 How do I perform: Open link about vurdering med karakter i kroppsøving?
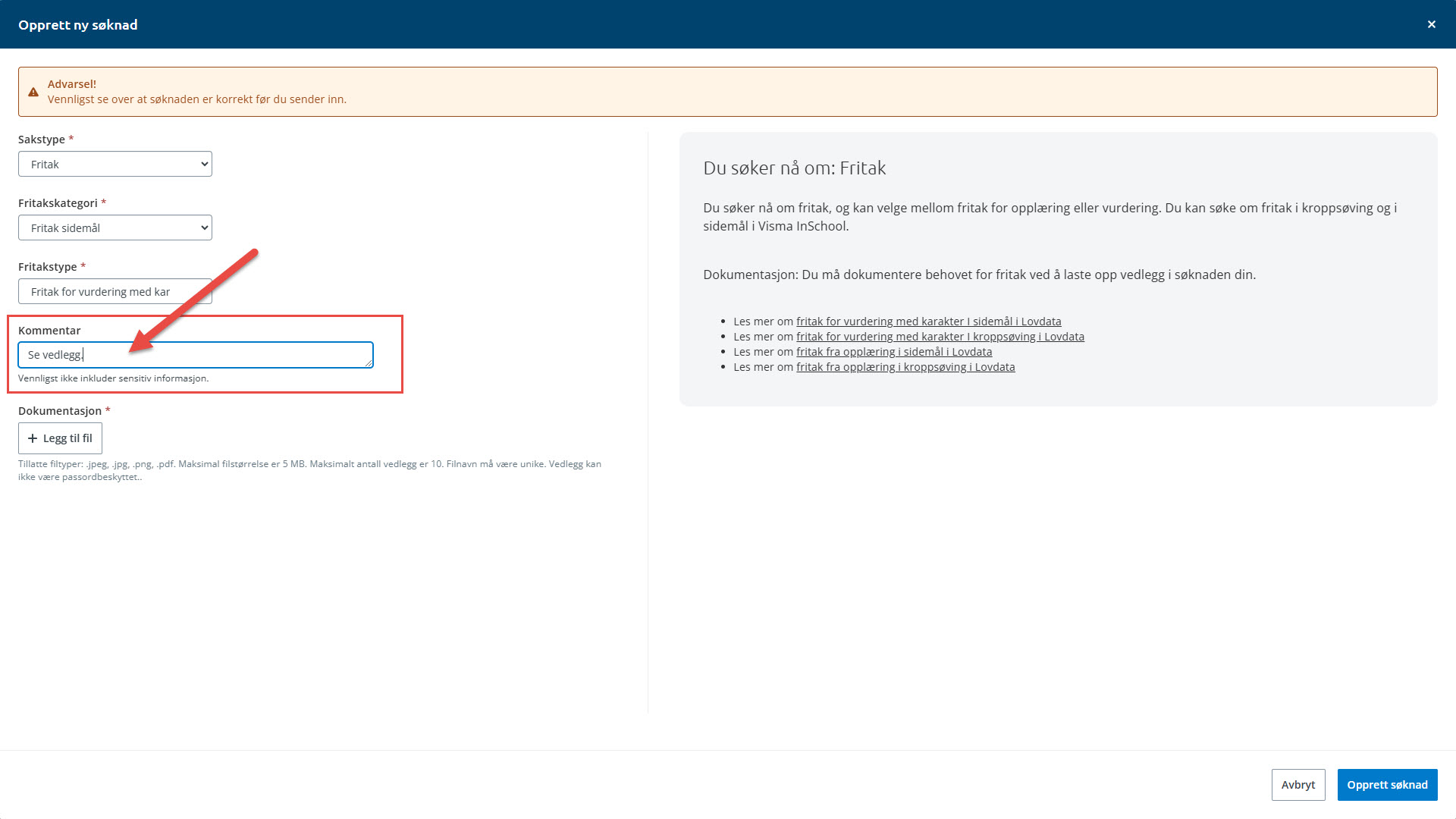[x=940, y=337]
